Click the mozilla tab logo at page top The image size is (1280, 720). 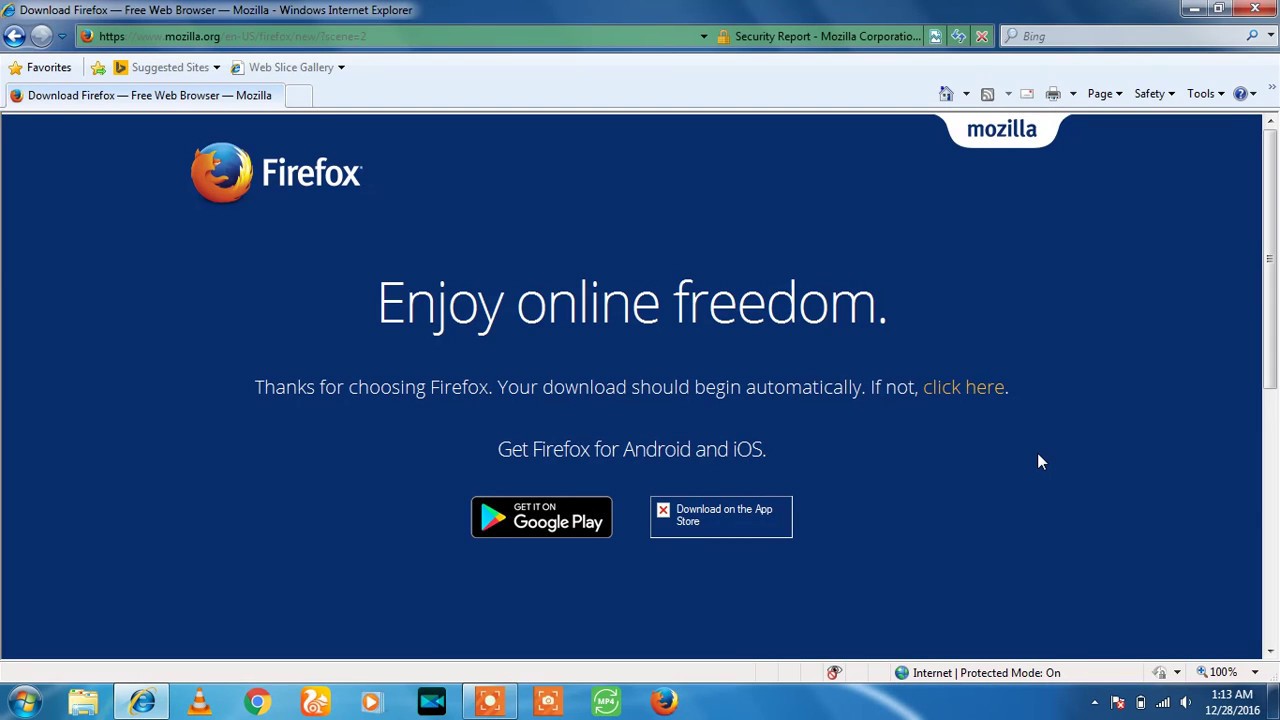pyautogui.click(x=1002, y=130)
